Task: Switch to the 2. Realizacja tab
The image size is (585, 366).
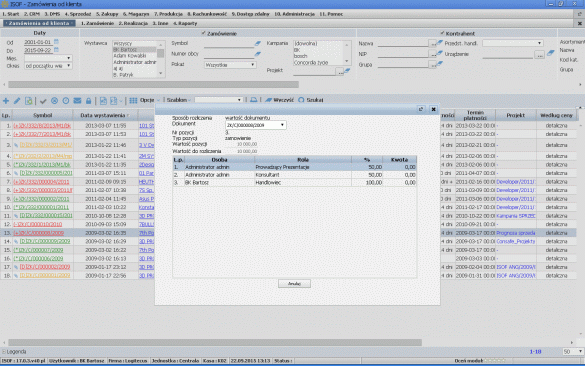Action: tap(133, 23)
